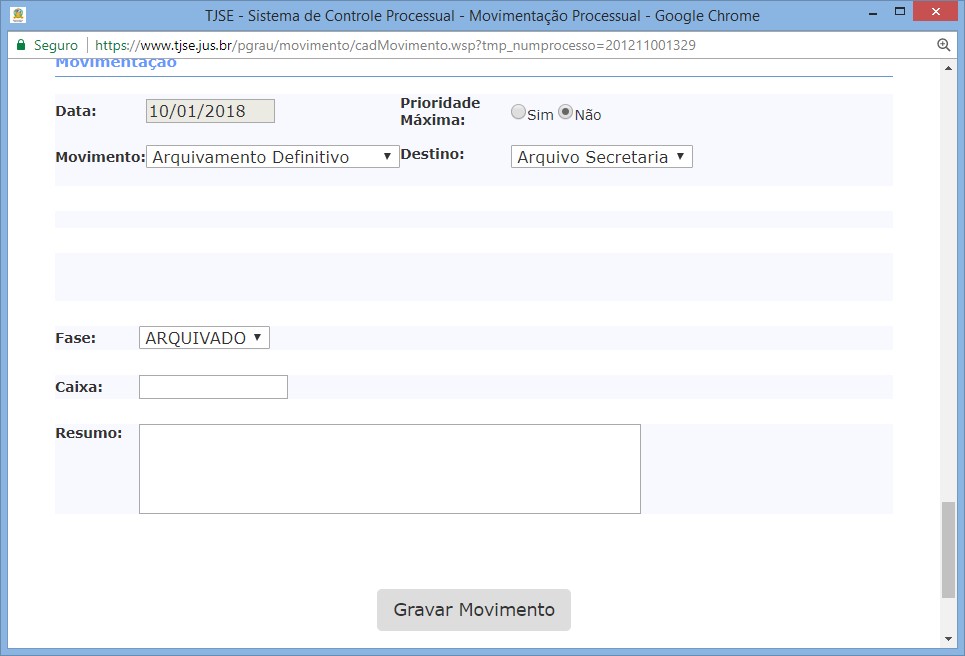This screenshot has width=965, height=656.
Task: Click the scrollbar up arrow
Action: 948,67
